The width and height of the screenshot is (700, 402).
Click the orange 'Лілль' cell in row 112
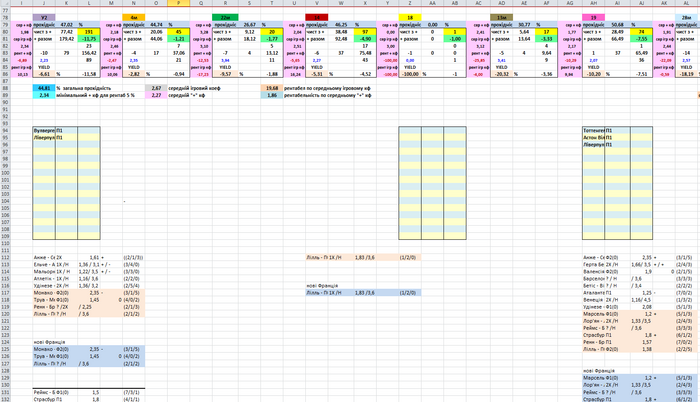317,257
